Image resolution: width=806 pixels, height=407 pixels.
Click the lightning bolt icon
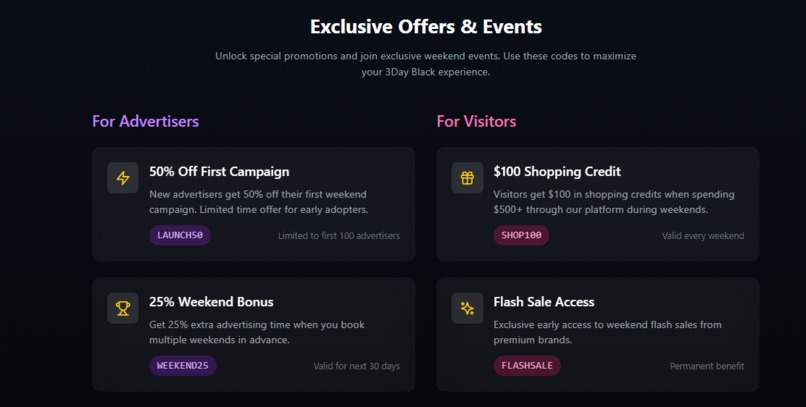pyautogui.click(x=123, y=178)
